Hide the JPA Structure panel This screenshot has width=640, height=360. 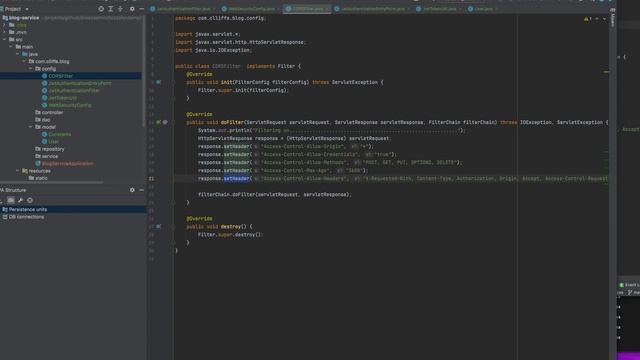[142, 190]
